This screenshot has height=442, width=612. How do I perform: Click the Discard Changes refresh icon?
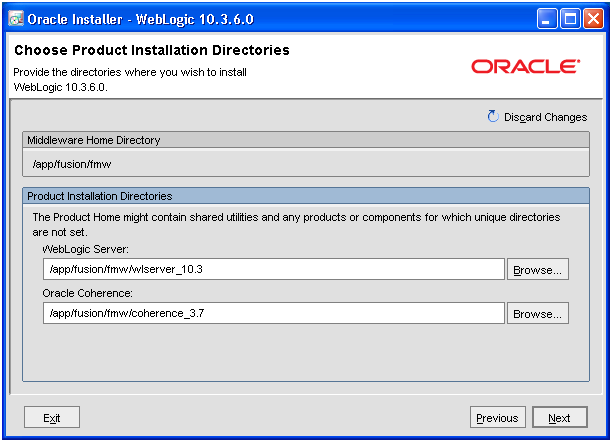click(493, 116)
